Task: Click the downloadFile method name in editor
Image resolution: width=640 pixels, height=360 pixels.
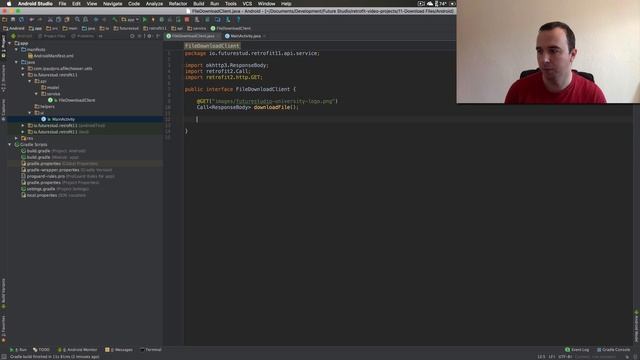Action: [271, 107]
